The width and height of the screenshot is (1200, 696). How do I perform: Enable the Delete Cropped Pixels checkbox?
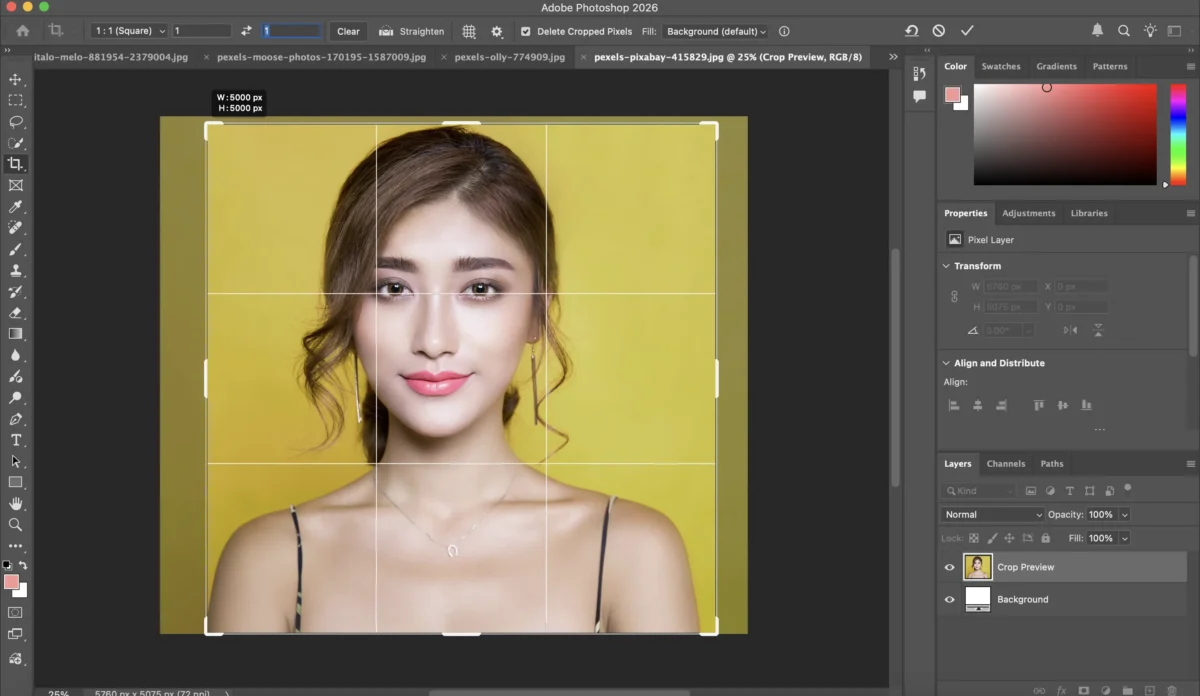pos(525,31)
